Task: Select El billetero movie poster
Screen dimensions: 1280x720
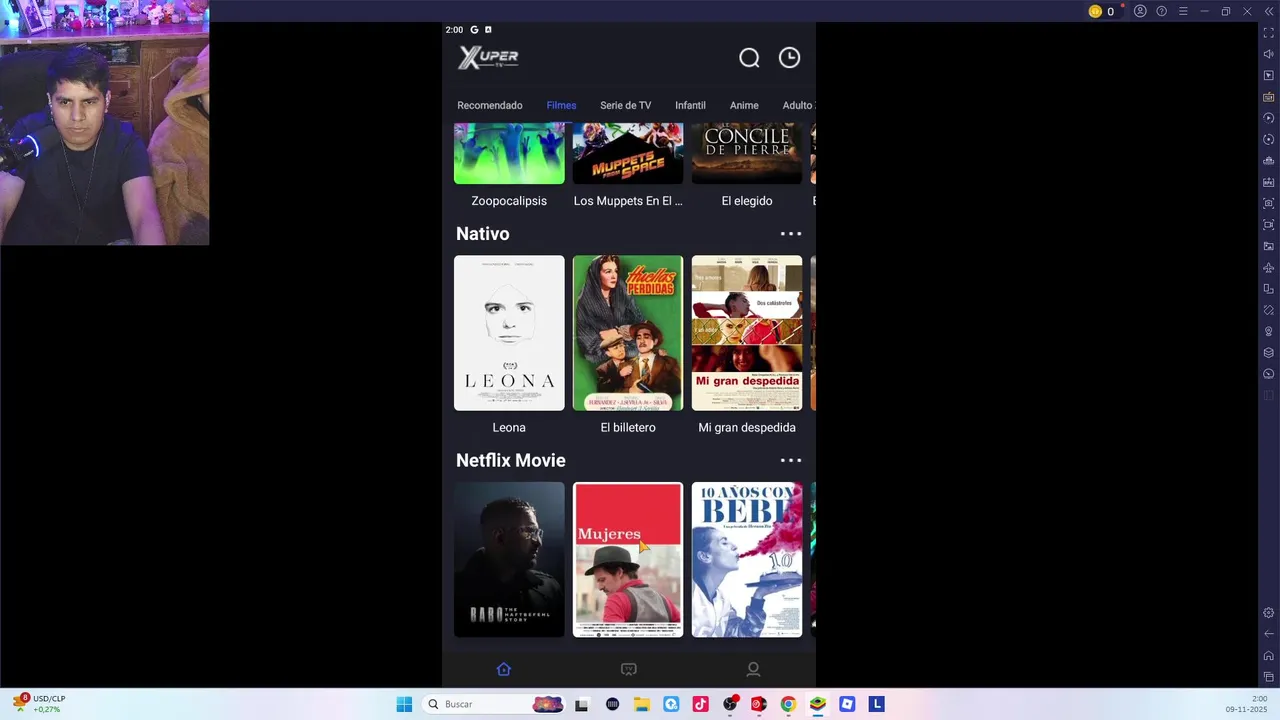Action: [628, 333]
